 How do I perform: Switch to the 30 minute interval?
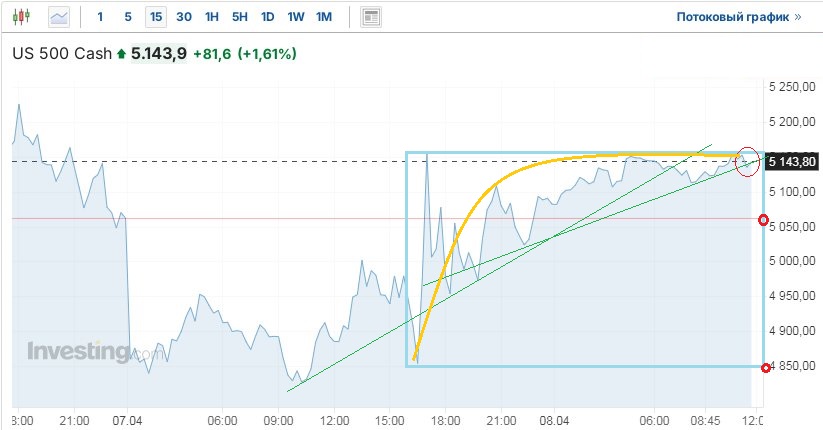click(x=184, y=17)
